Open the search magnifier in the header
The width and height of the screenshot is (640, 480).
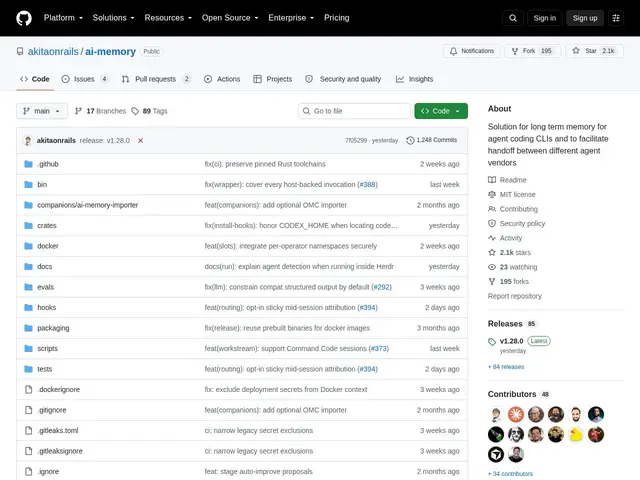pos(513,18)
